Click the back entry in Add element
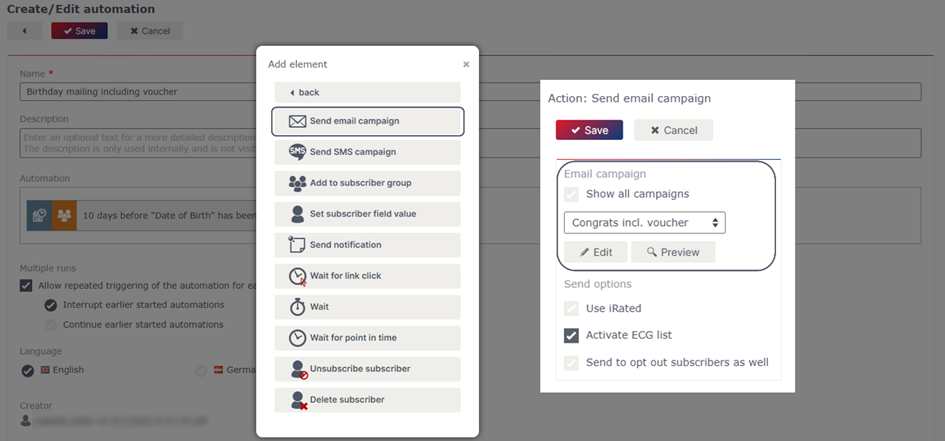The width and height of the screenshot is (945, 441). click(x=368, y=92)
